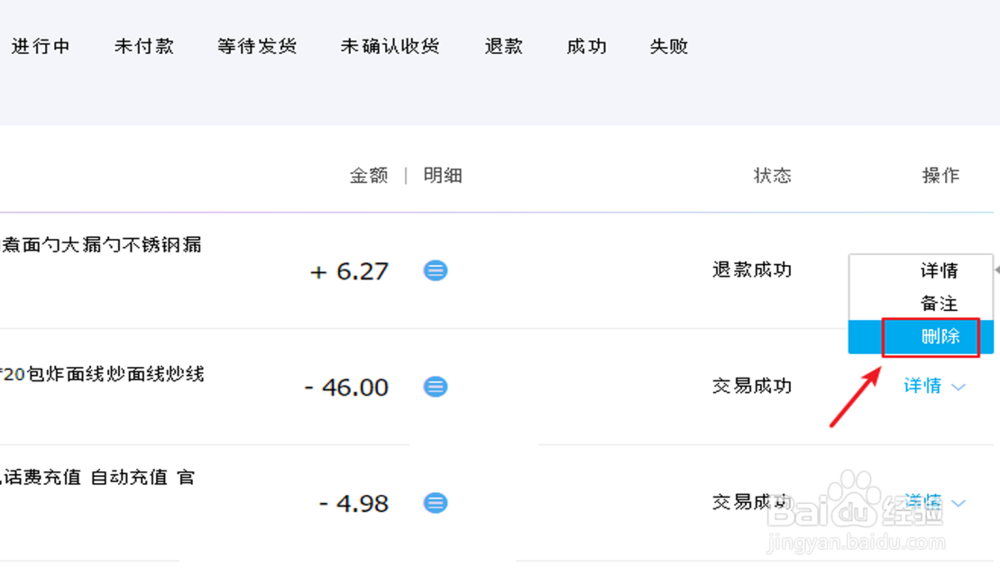This screenshot has height=576, width=1000.
Task: Click 话费充值 自动充值 item title
Action: (x=98, y=478)
